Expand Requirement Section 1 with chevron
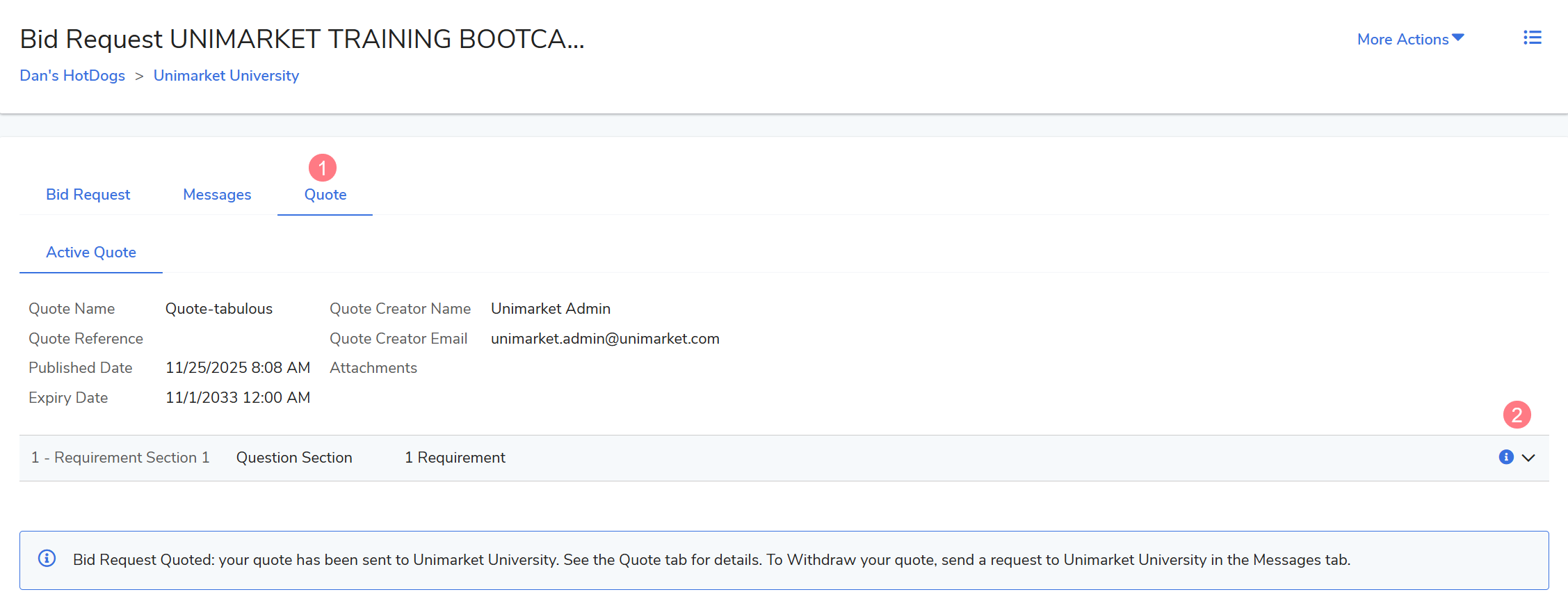The width and height of the screenshot is (1568, 615). coord(1528,458)
